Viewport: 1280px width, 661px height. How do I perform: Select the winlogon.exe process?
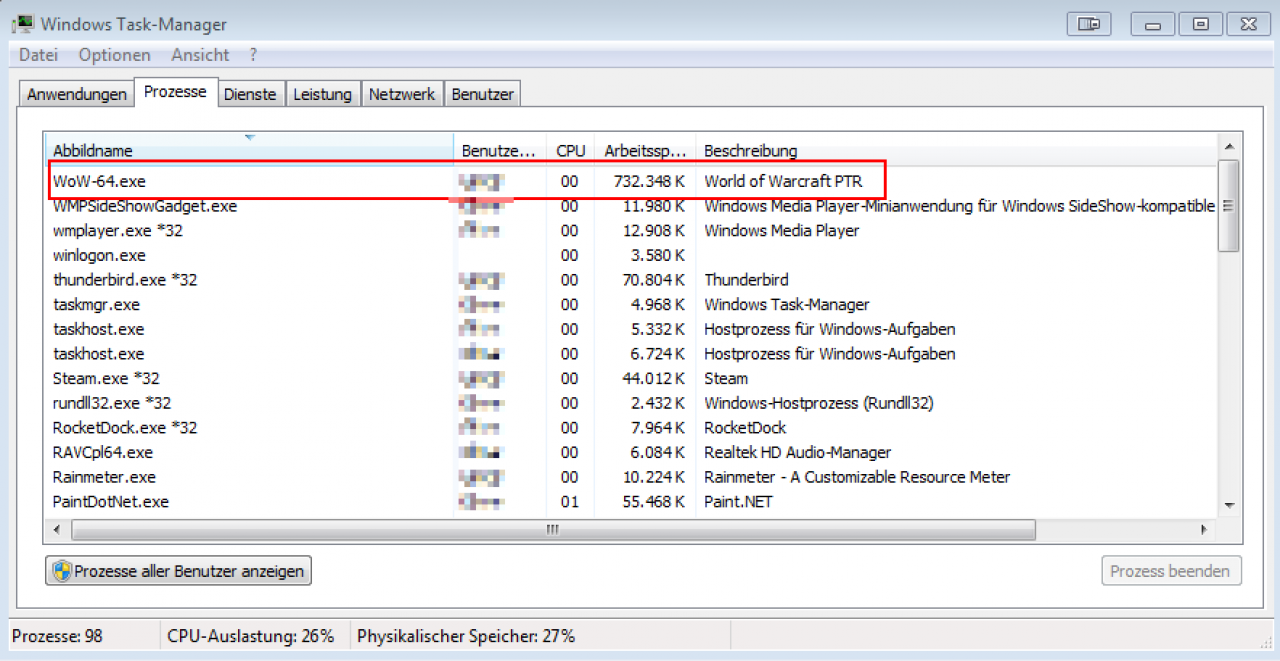coord(632,255)
